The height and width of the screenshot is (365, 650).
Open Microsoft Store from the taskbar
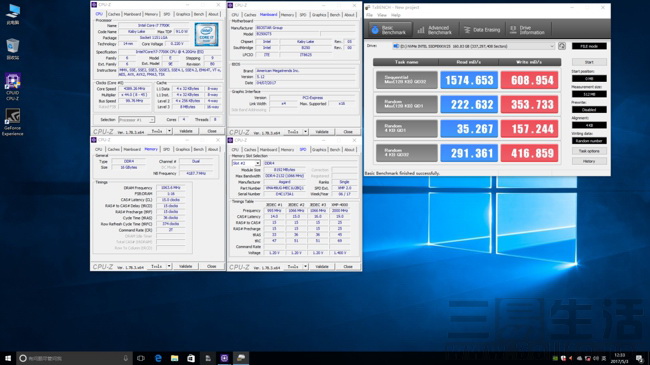click(x=191, y=358)
